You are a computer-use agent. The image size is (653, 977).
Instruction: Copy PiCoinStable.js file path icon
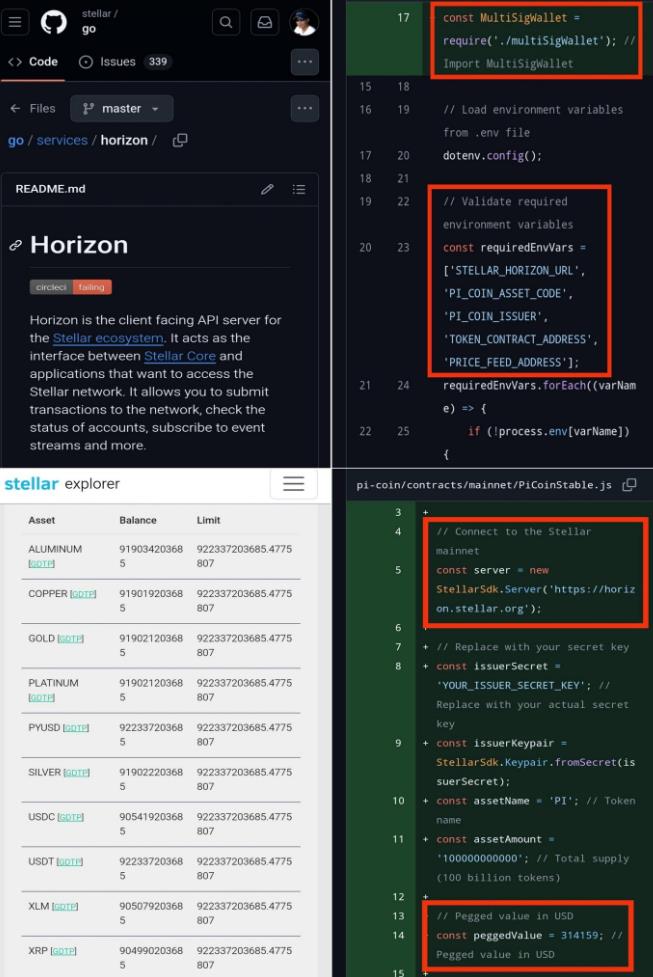tap(629, 485)
